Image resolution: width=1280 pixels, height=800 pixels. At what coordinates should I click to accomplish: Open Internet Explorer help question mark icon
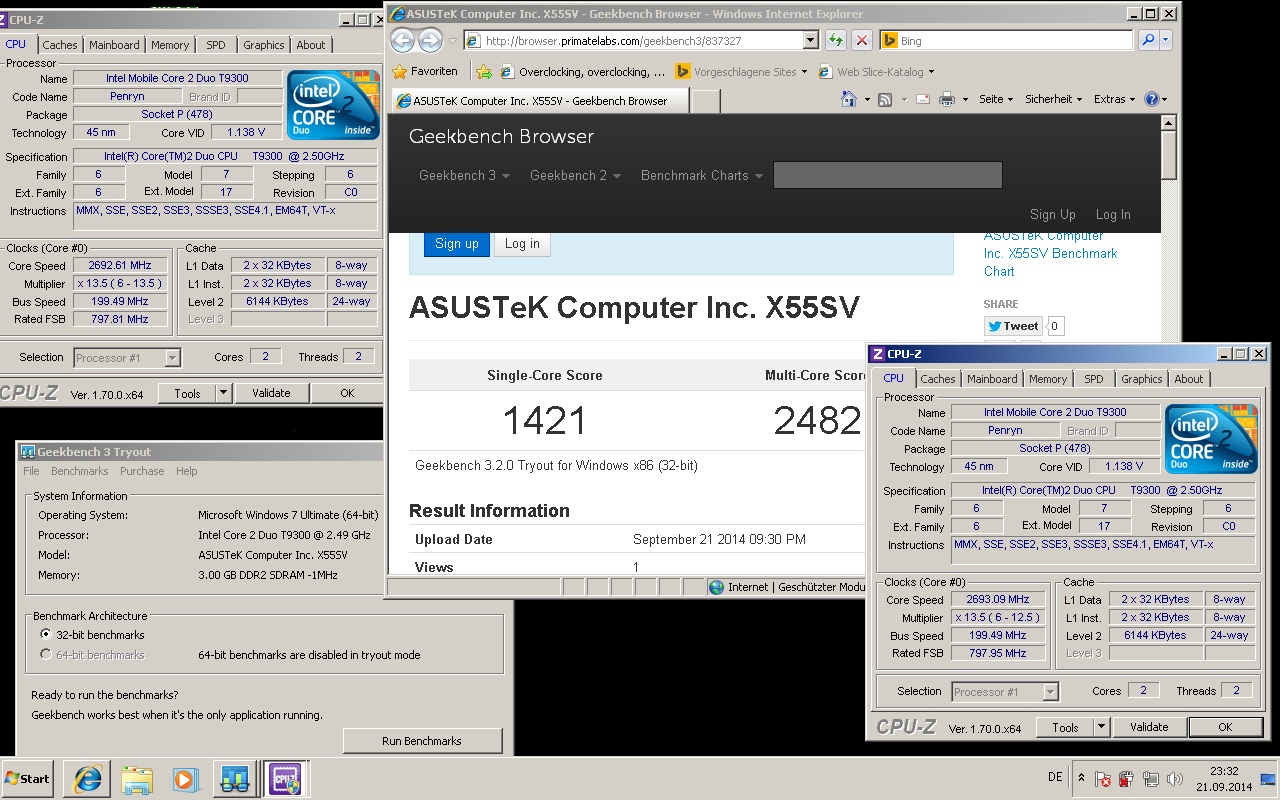coord(1151,99)
